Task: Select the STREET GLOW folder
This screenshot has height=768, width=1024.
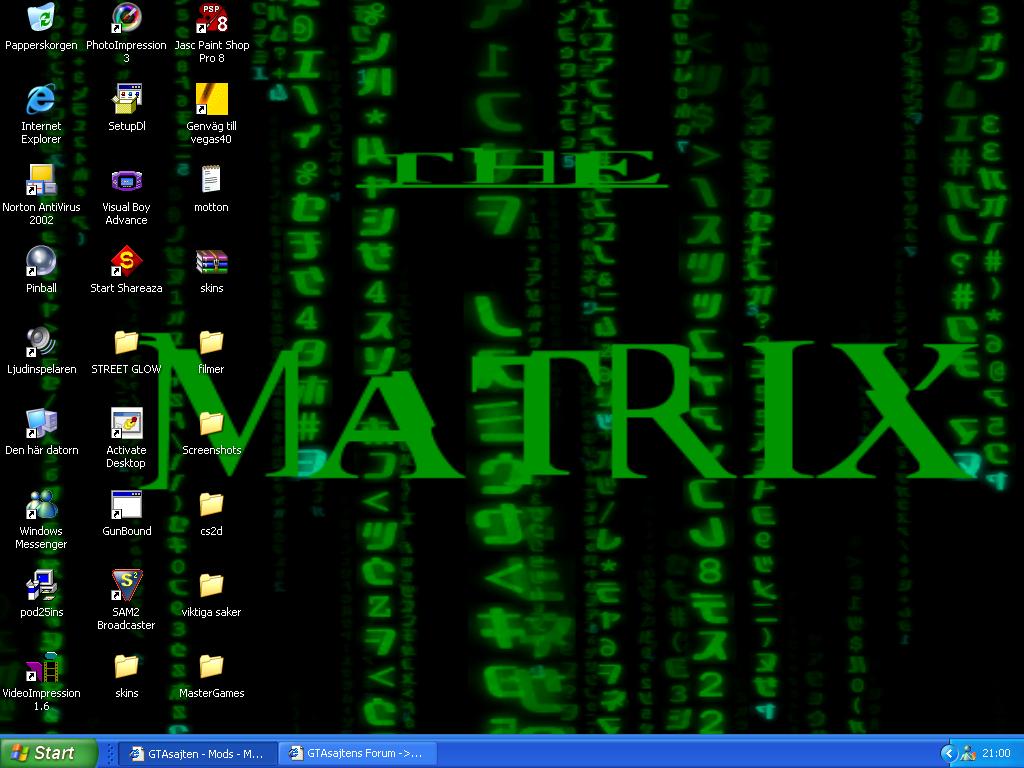Action: point(126,342)
